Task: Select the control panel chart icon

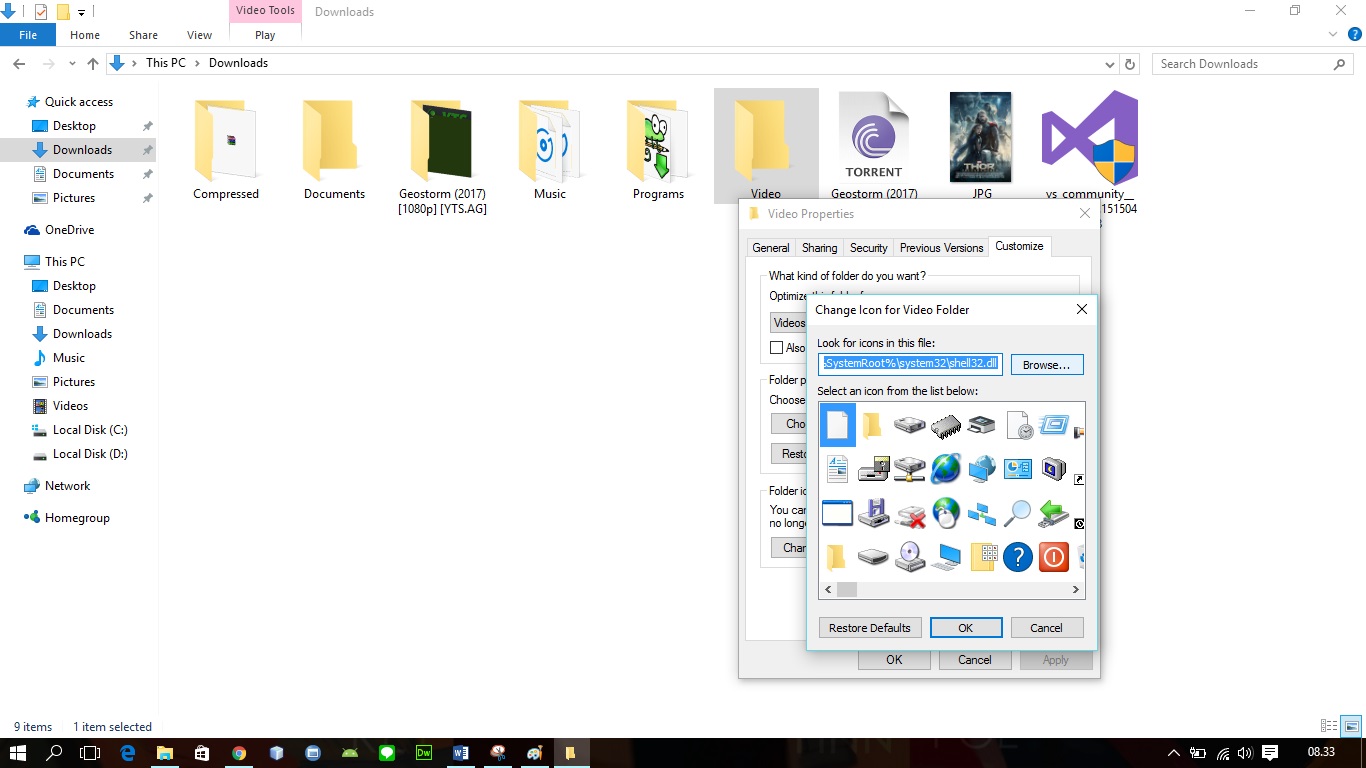Action: point(1018,468)
